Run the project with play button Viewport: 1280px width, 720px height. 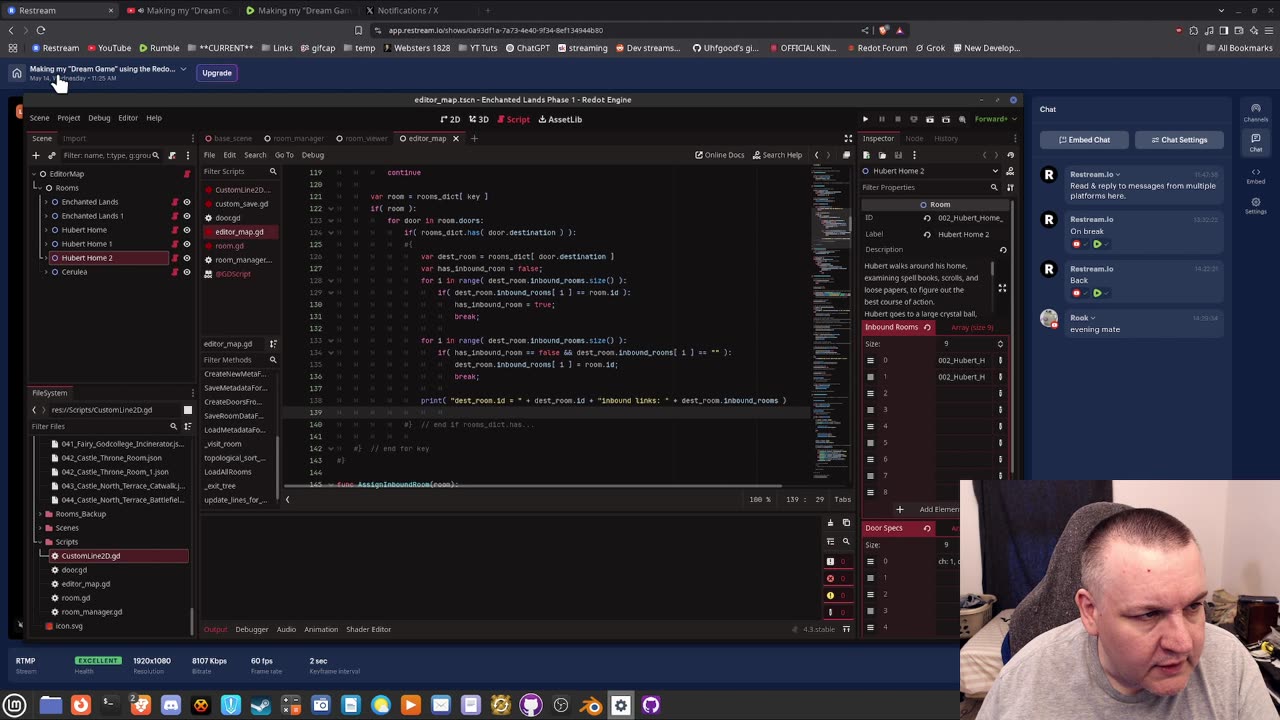click(865, 119)
